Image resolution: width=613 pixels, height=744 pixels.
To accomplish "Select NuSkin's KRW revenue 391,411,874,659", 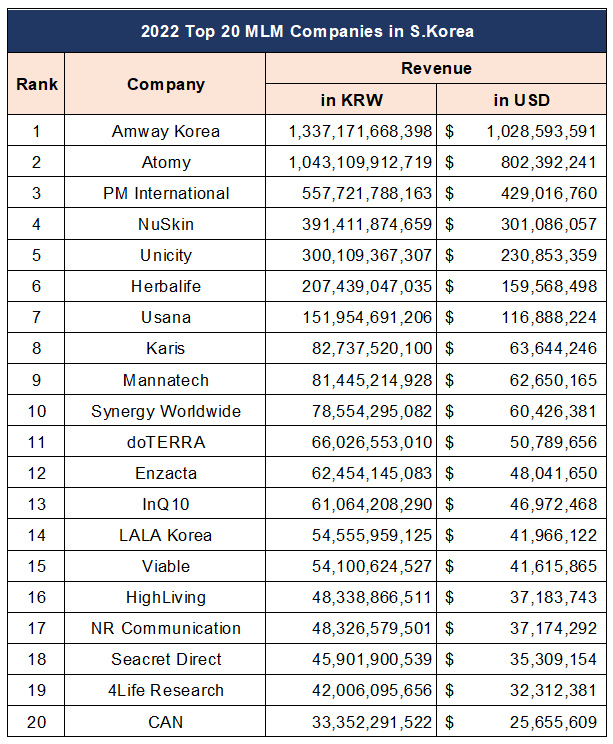I will point(360,224).
